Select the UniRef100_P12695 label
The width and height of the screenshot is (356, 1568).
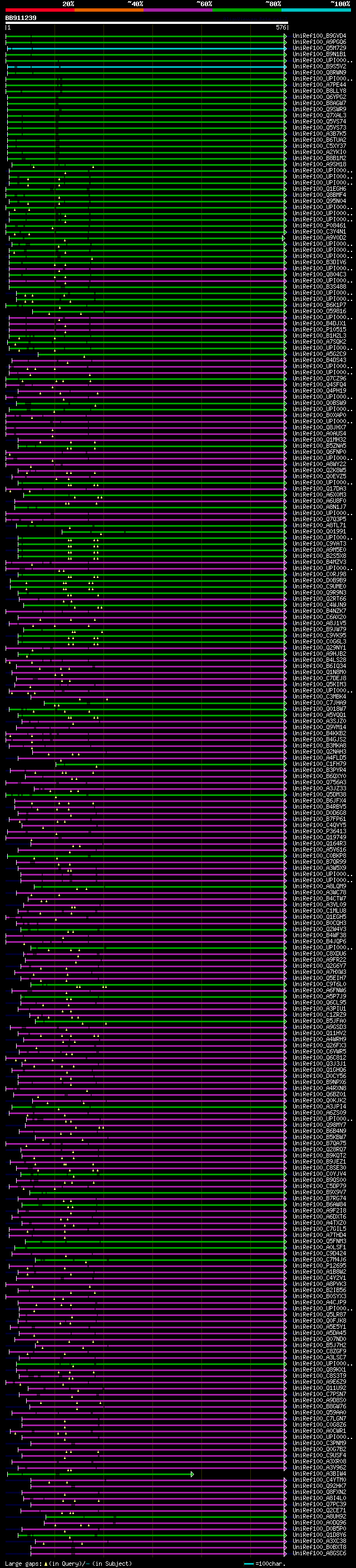point(319,1266)
